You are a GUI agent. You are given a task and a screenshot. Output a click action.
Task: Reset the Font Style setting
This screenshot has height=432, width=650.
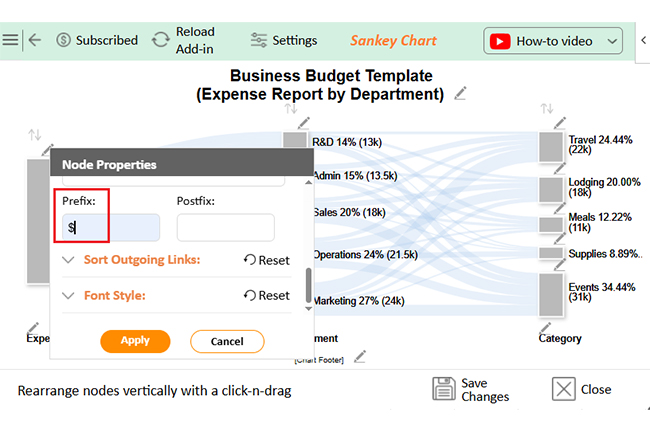[x=267, y=296]
